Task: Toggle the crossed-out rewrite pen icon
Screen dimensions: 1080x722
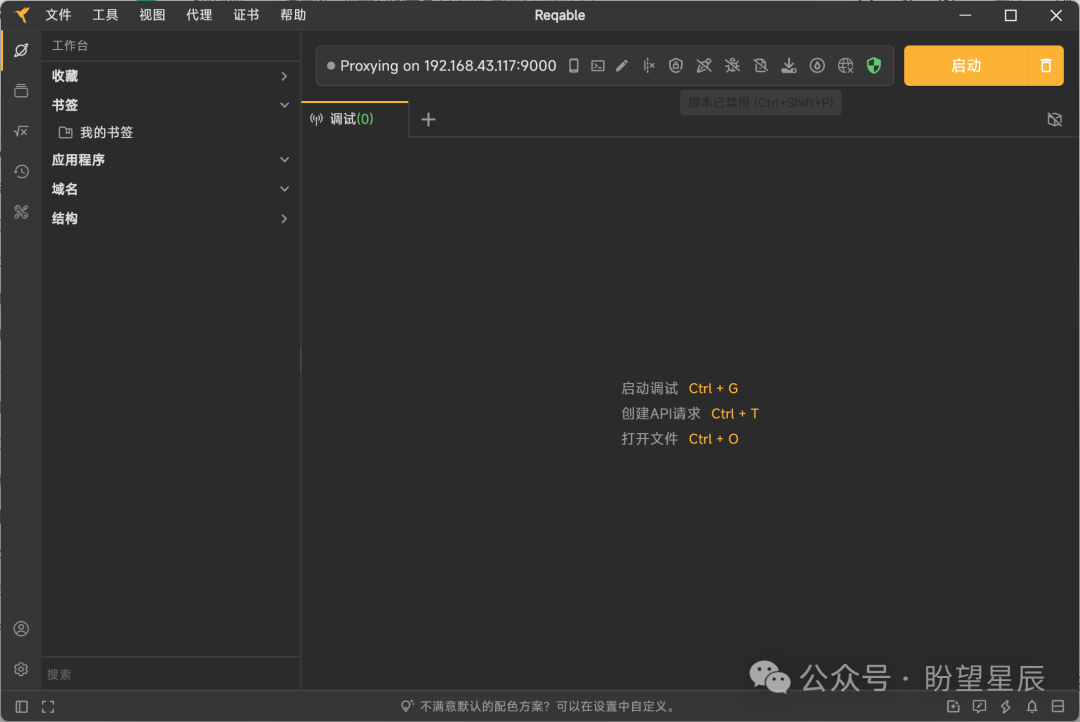Action: 704,65
